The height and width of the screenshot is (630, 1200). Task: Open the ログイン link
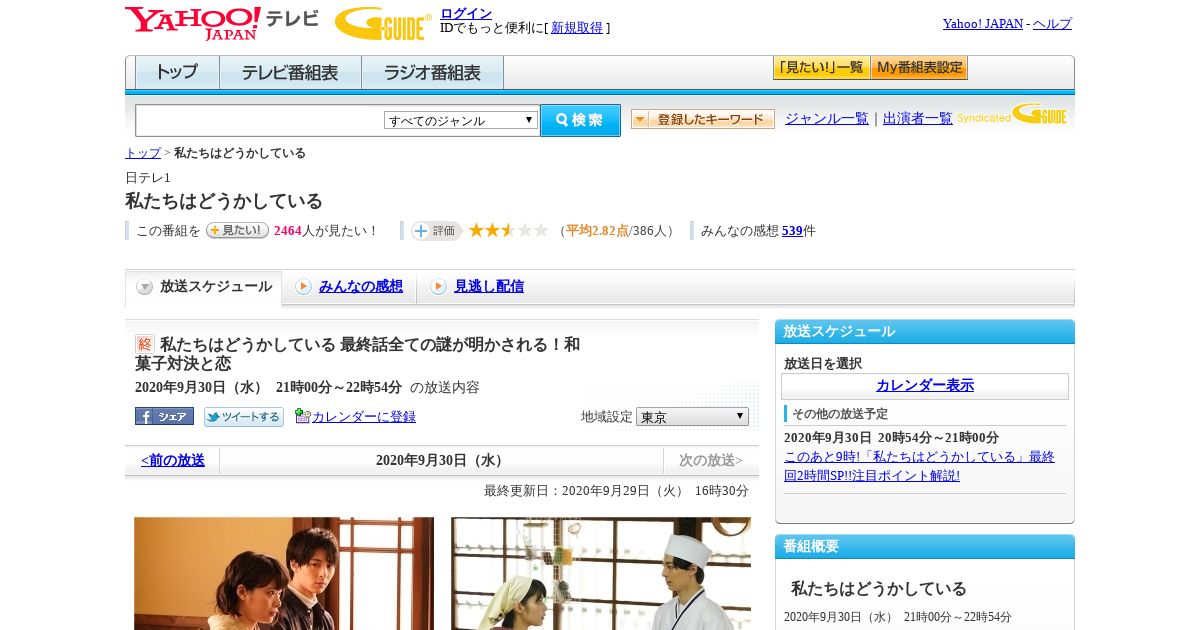tap(466, 13)
